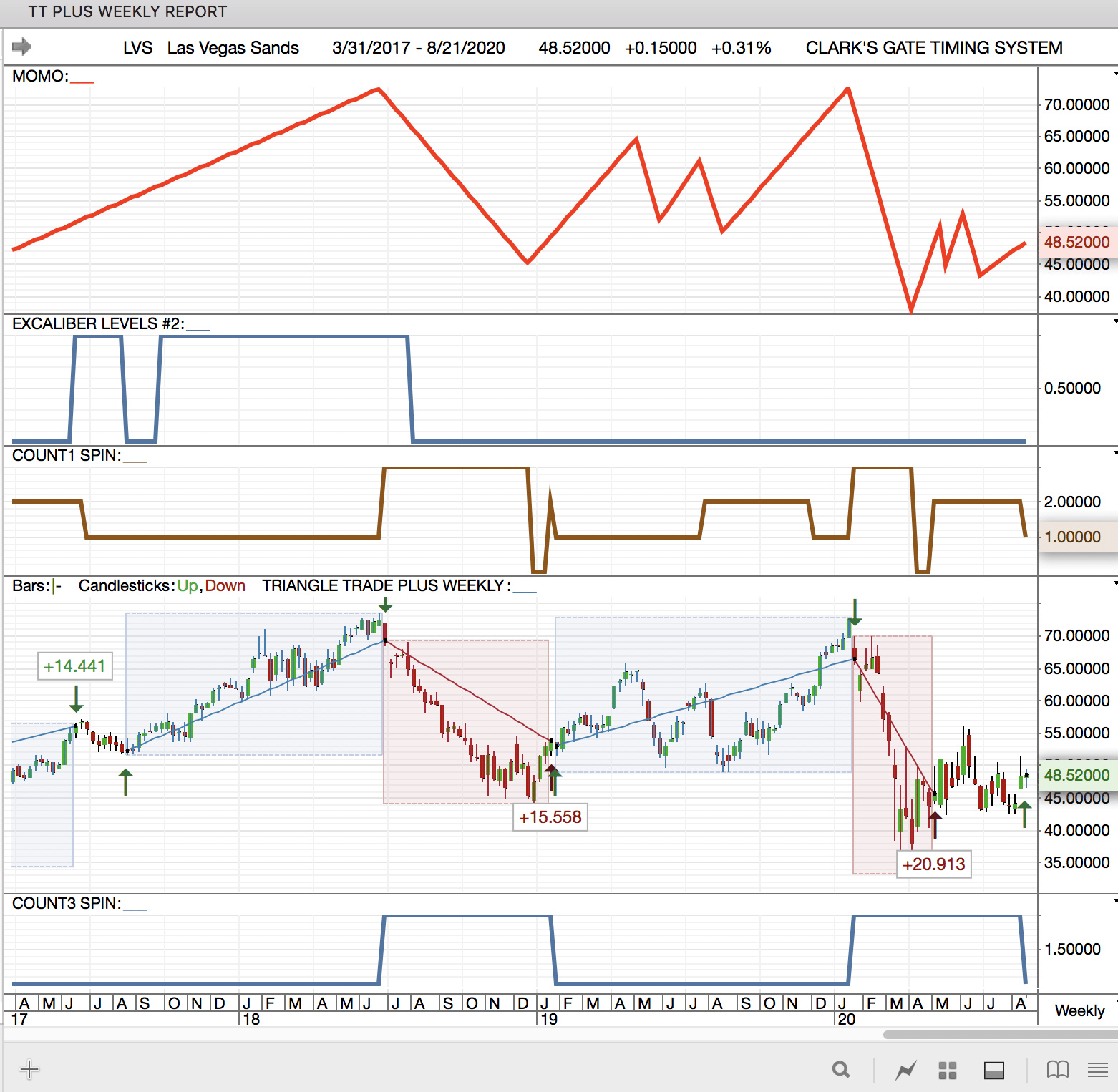The height and width of the screenshot is (1092, 1118).
Task: Click the +14.441 gain label
Action: pyautogui.click(x=75, y=666)
